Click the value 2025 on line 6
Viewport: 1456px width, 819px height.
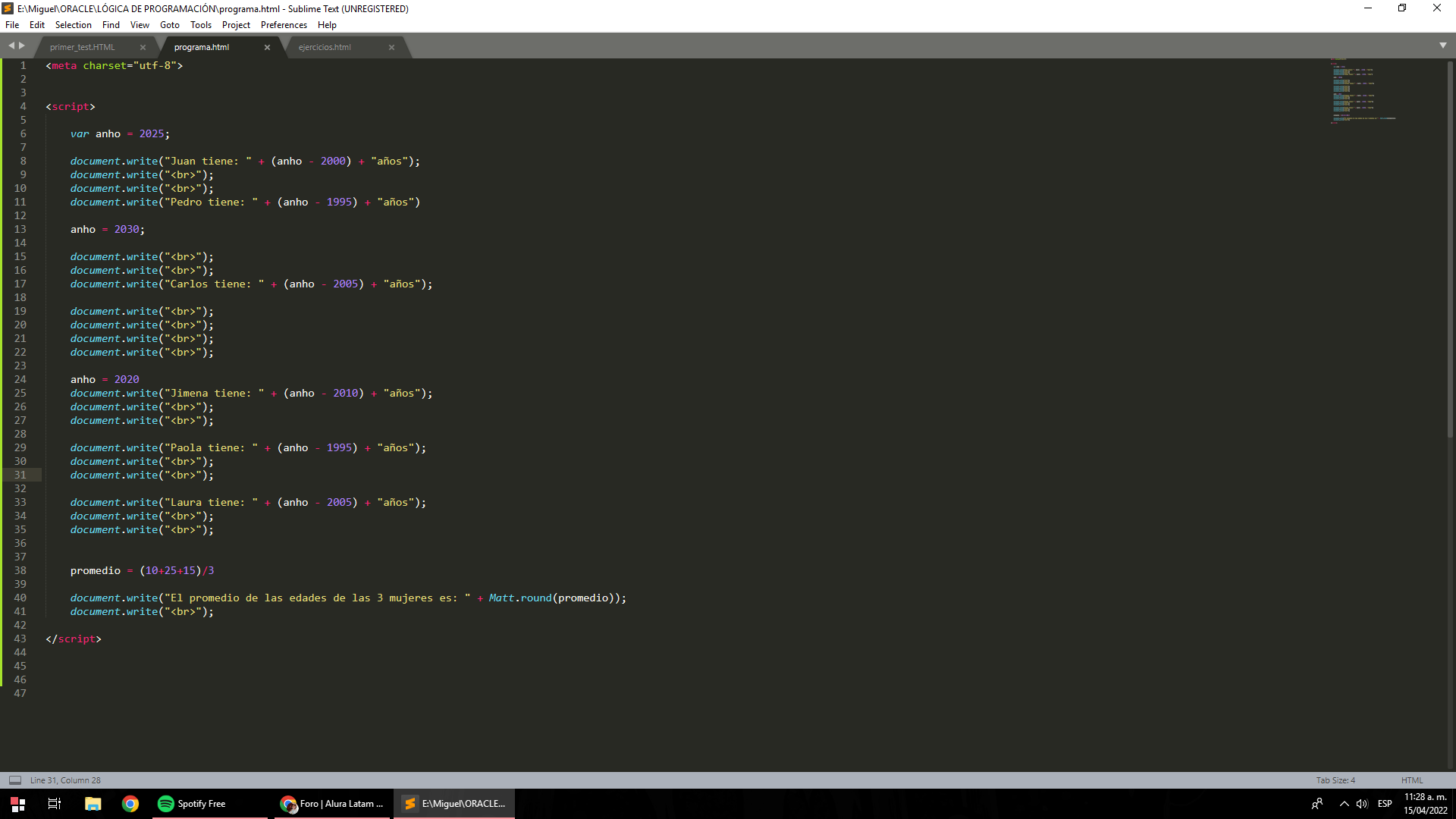[151, 133]
